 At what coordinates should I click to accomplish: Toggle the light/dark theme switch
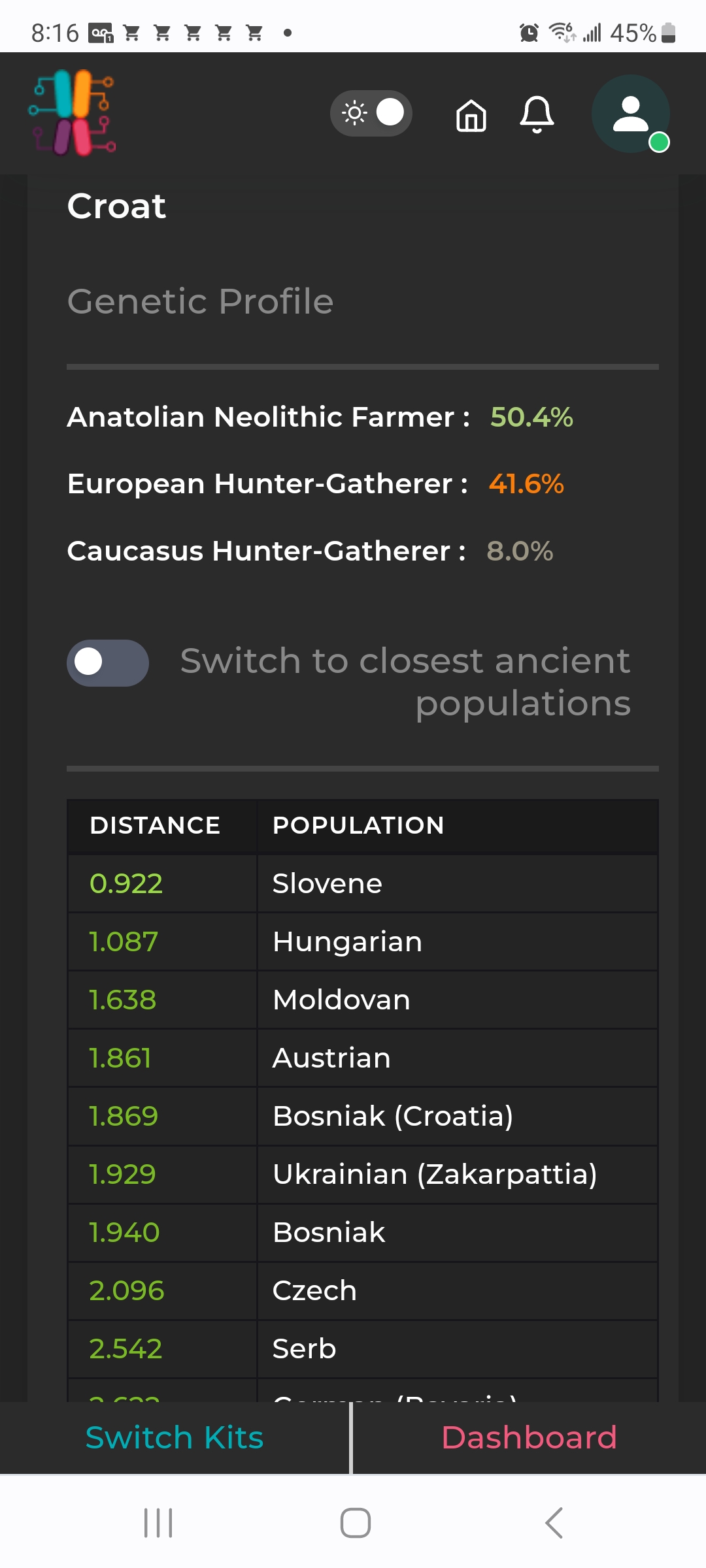pos(371,113)
